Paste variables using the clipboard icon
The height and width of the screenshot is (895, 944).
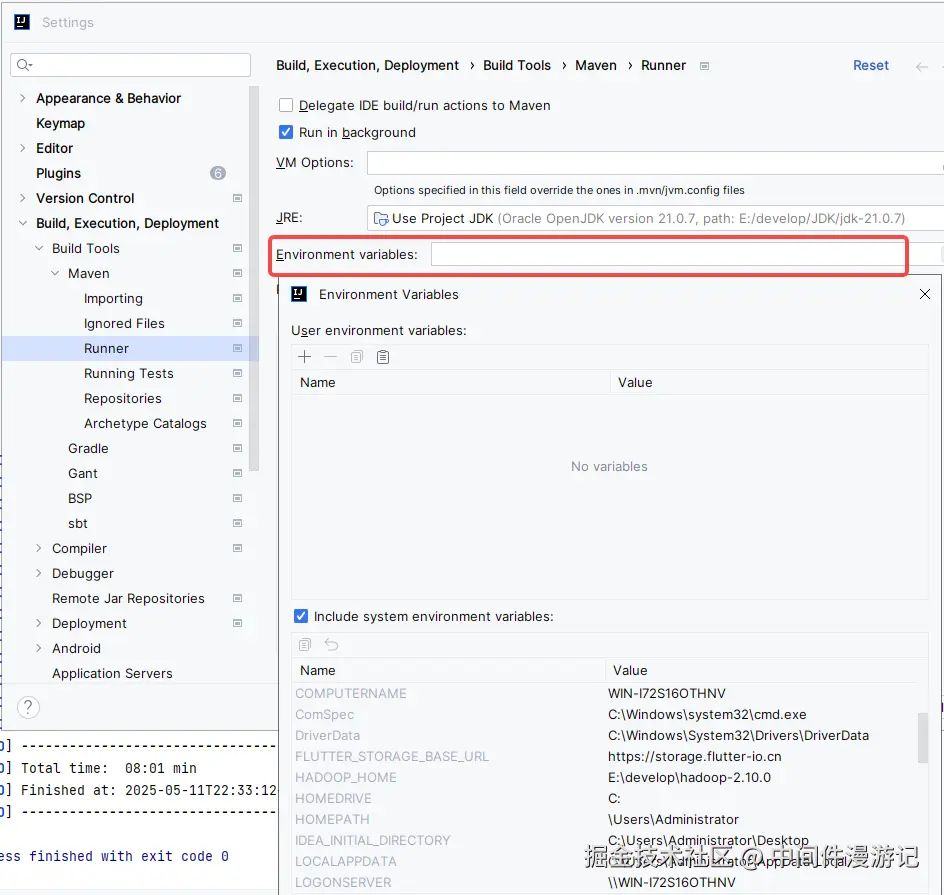(383, 357)
